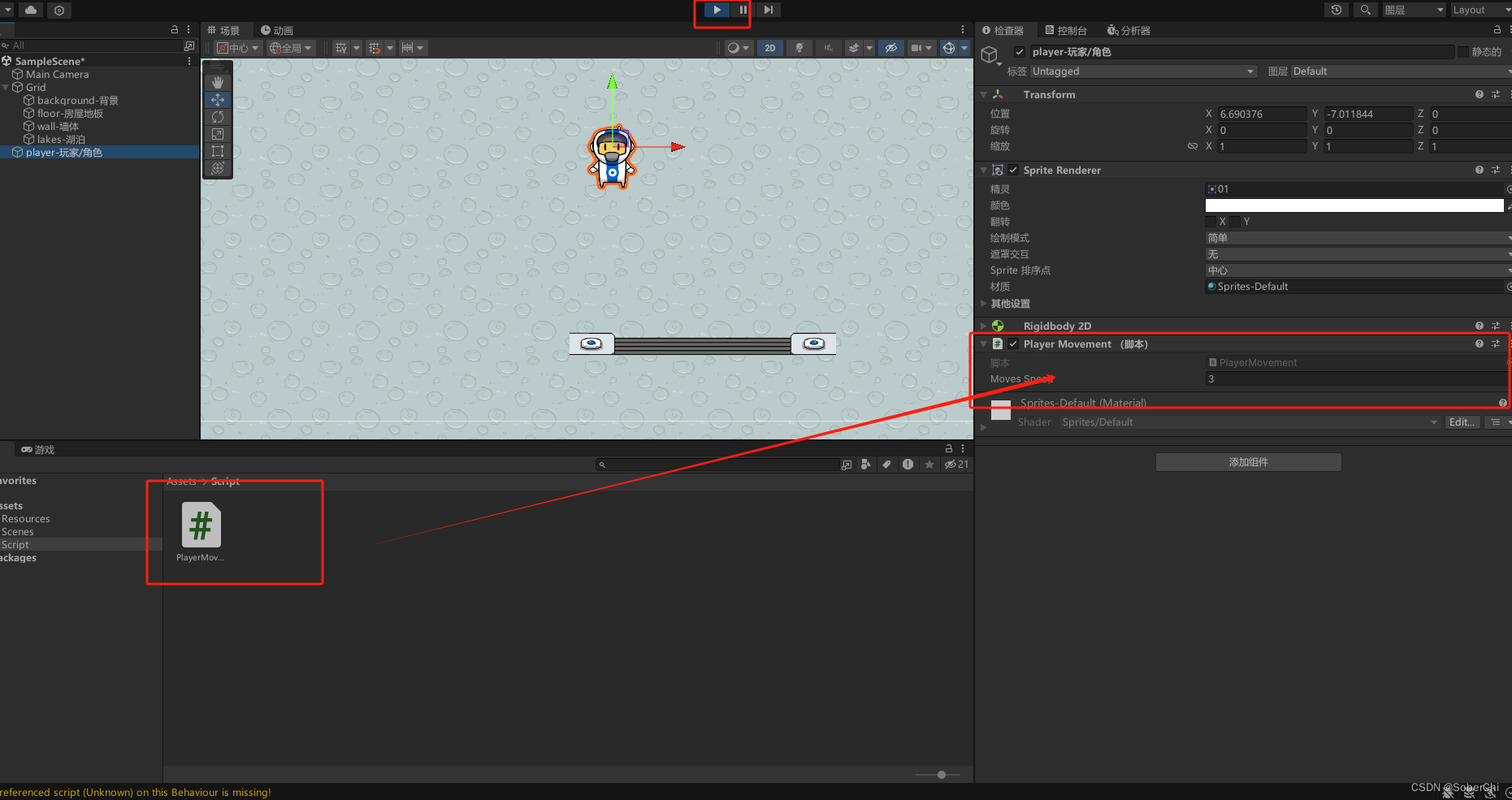Open Unity cloud services icon
The width and height of the screenshot is (1512, 800).
(31, 10)
